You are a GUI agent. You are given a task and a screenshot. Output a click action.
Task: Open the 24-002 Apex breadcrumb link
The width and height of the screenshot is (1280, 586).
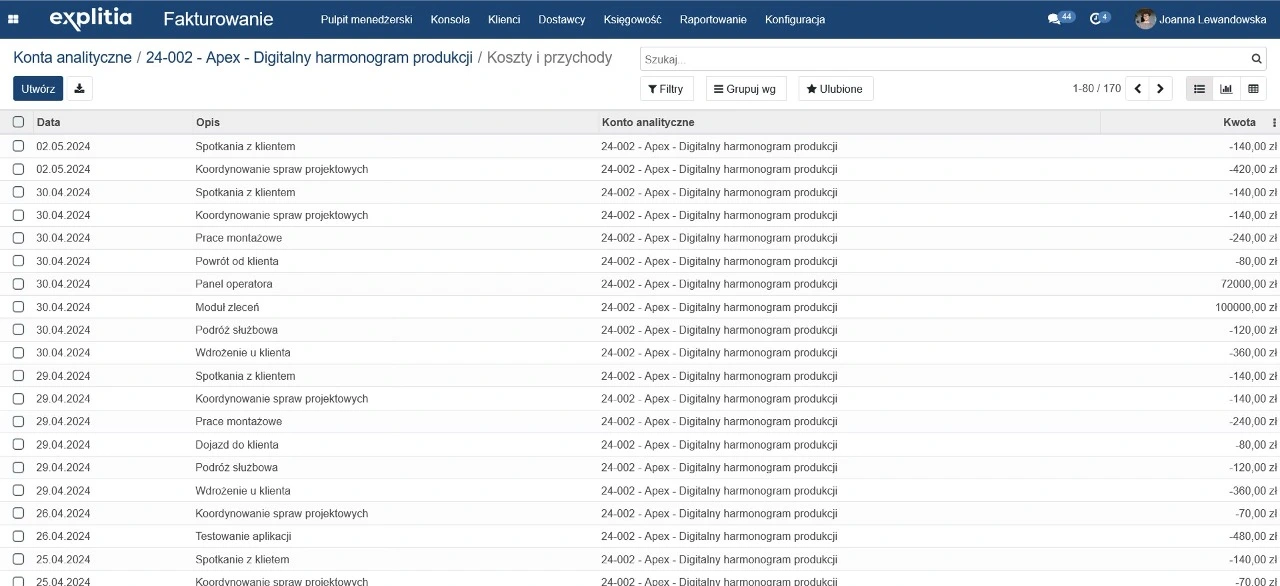pyautogui.click(x=309, y=58)
